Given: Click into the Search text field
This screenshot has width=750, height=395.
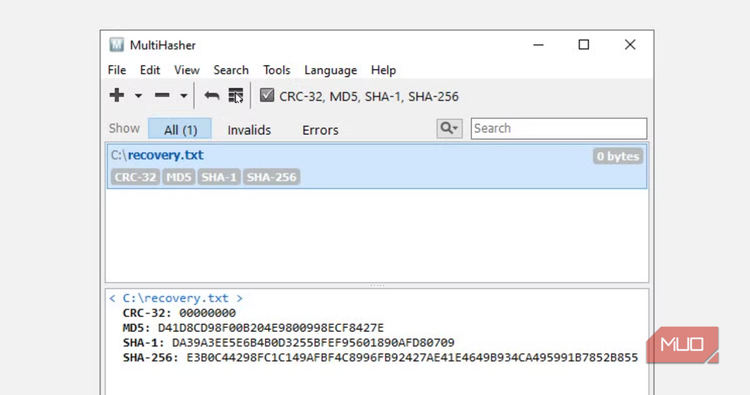Looking at the screenshot, I should click(559, 128).
